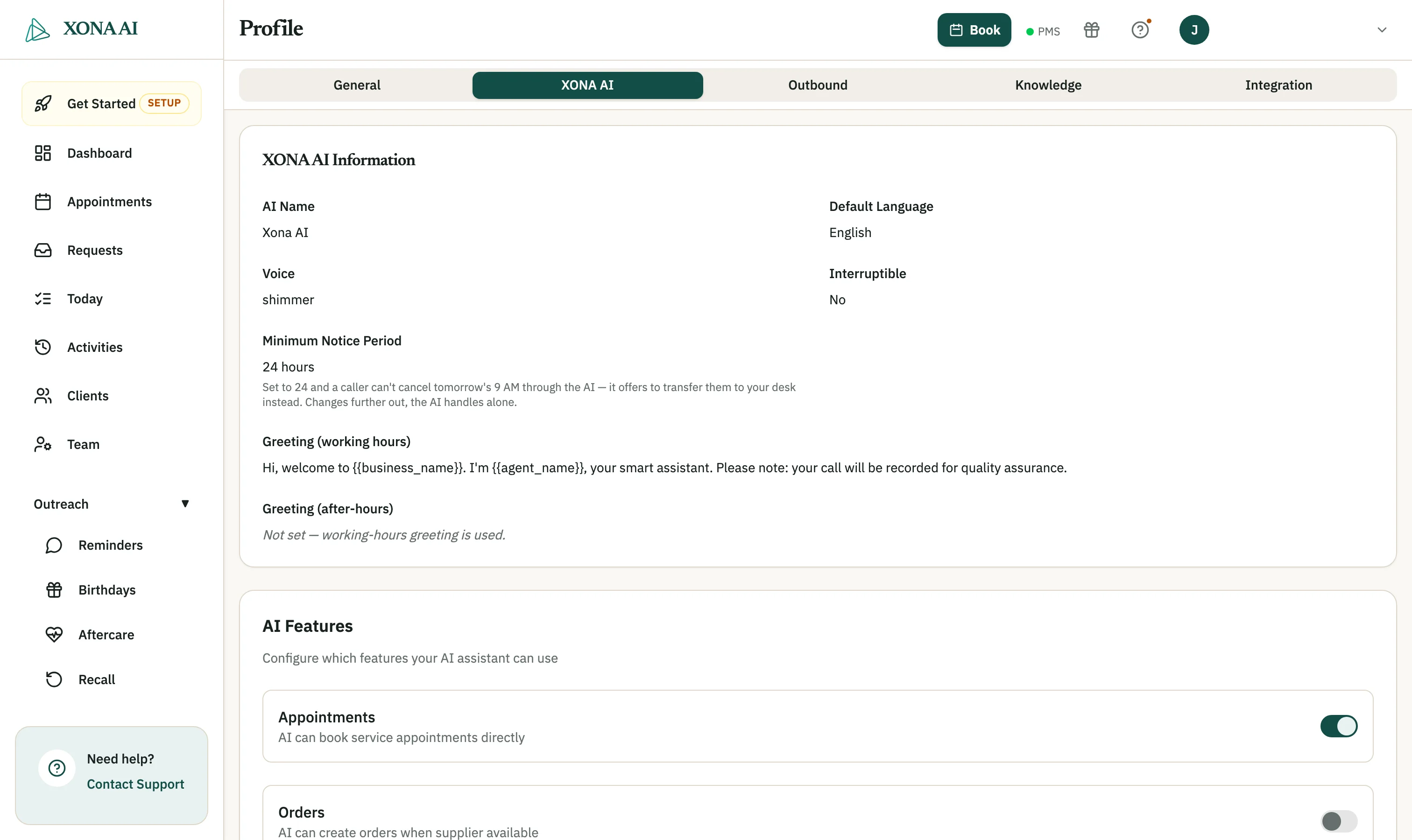Open the J user avatar
Viewport: 1412px width, 840px height.
pos(1194,30)
